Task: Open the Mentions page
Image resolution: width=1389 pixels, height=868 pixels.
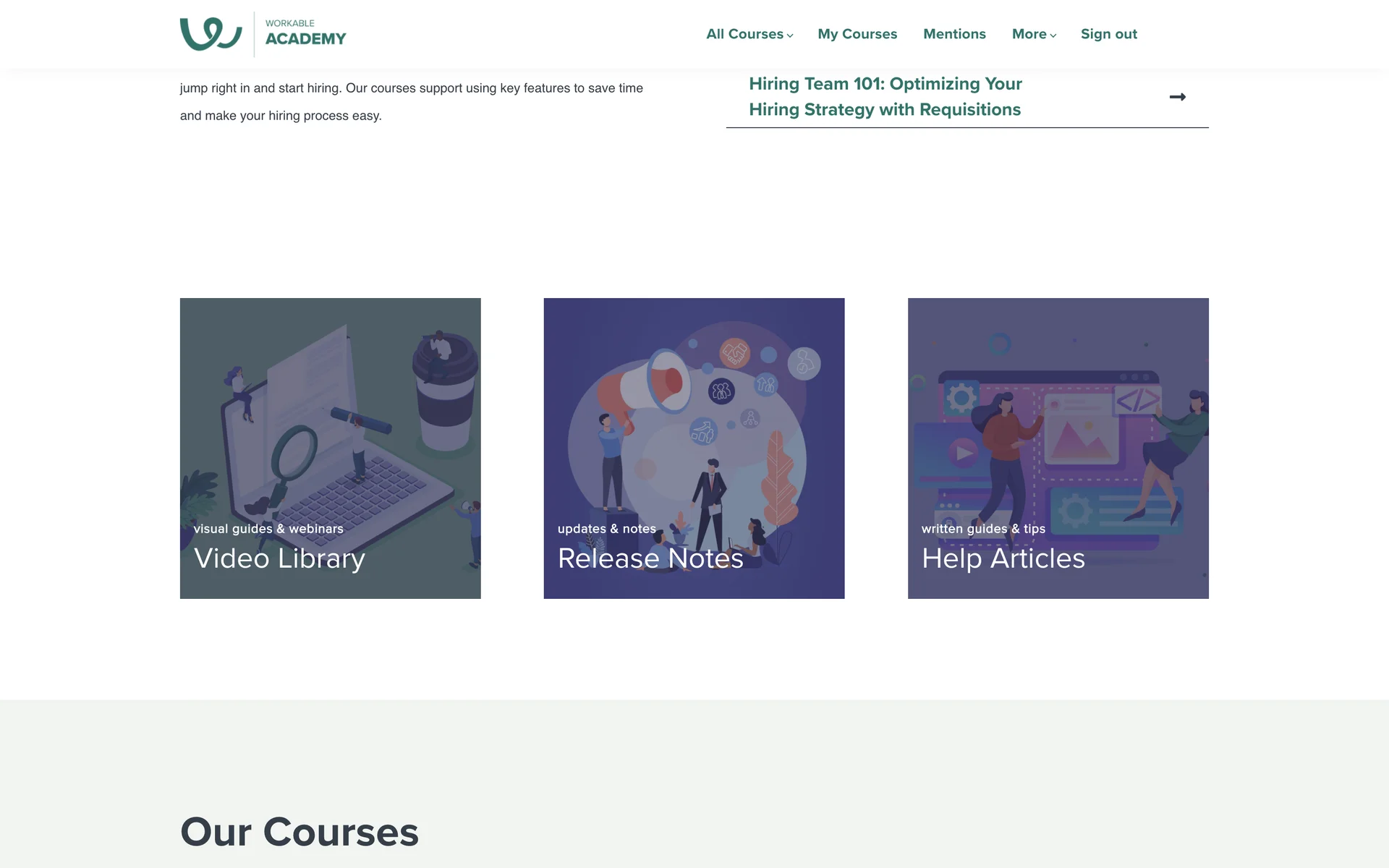Action: [954, 34]
